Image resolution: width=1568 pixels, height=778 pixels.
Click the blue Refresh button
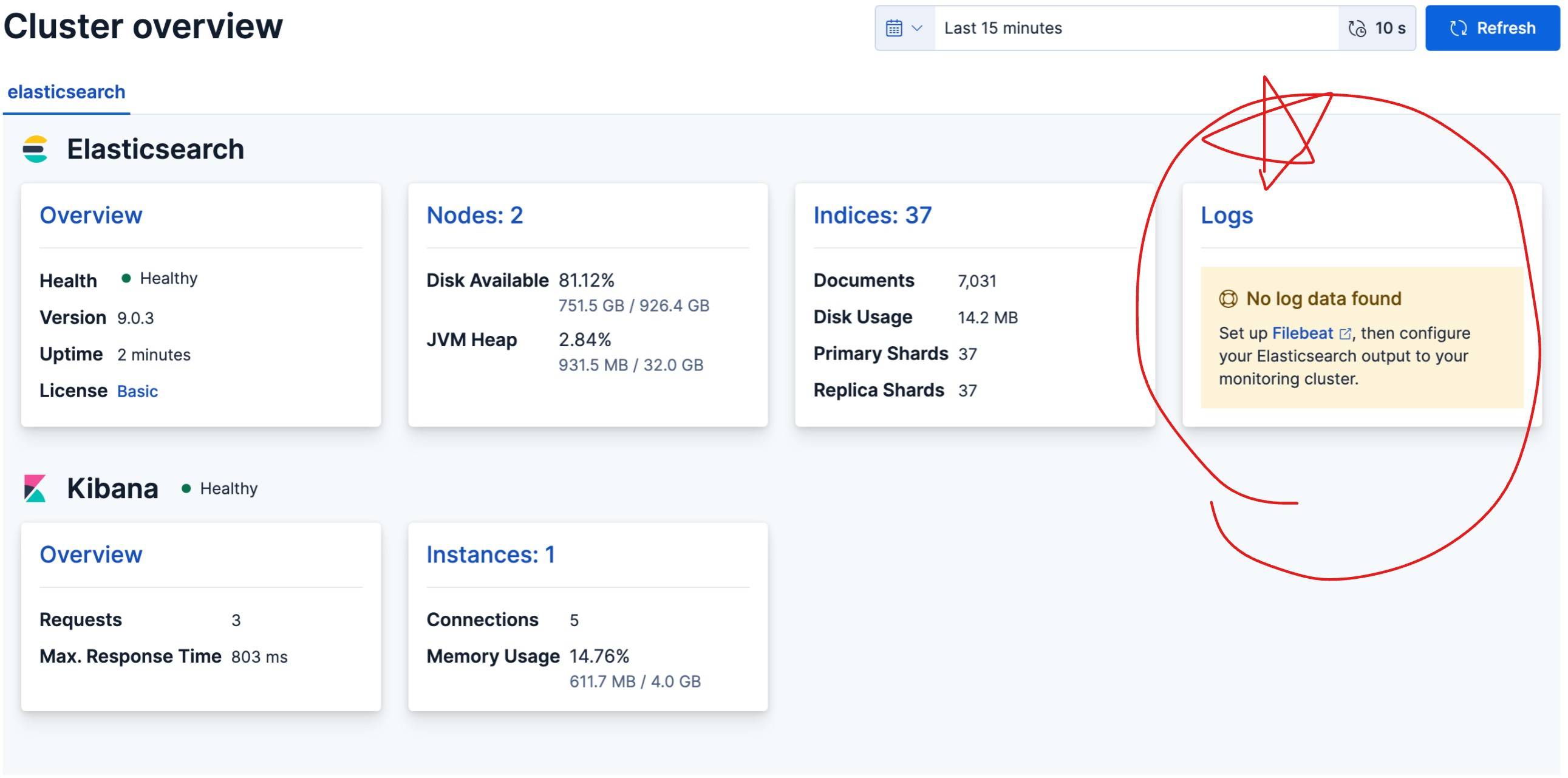pos(1493,28)
